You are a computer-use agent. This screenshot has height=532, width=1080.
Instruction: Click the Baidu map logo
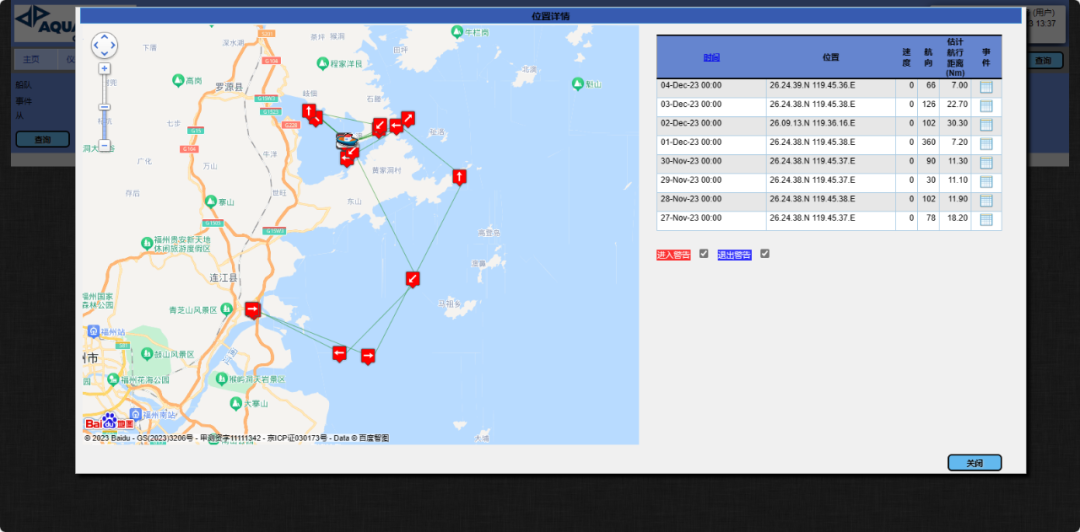coord(108,422)
